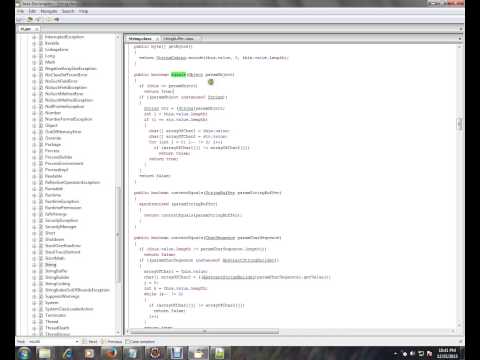Open the Help menu
This screenshot has height=360, width=480.
click(x=83, y=11)
